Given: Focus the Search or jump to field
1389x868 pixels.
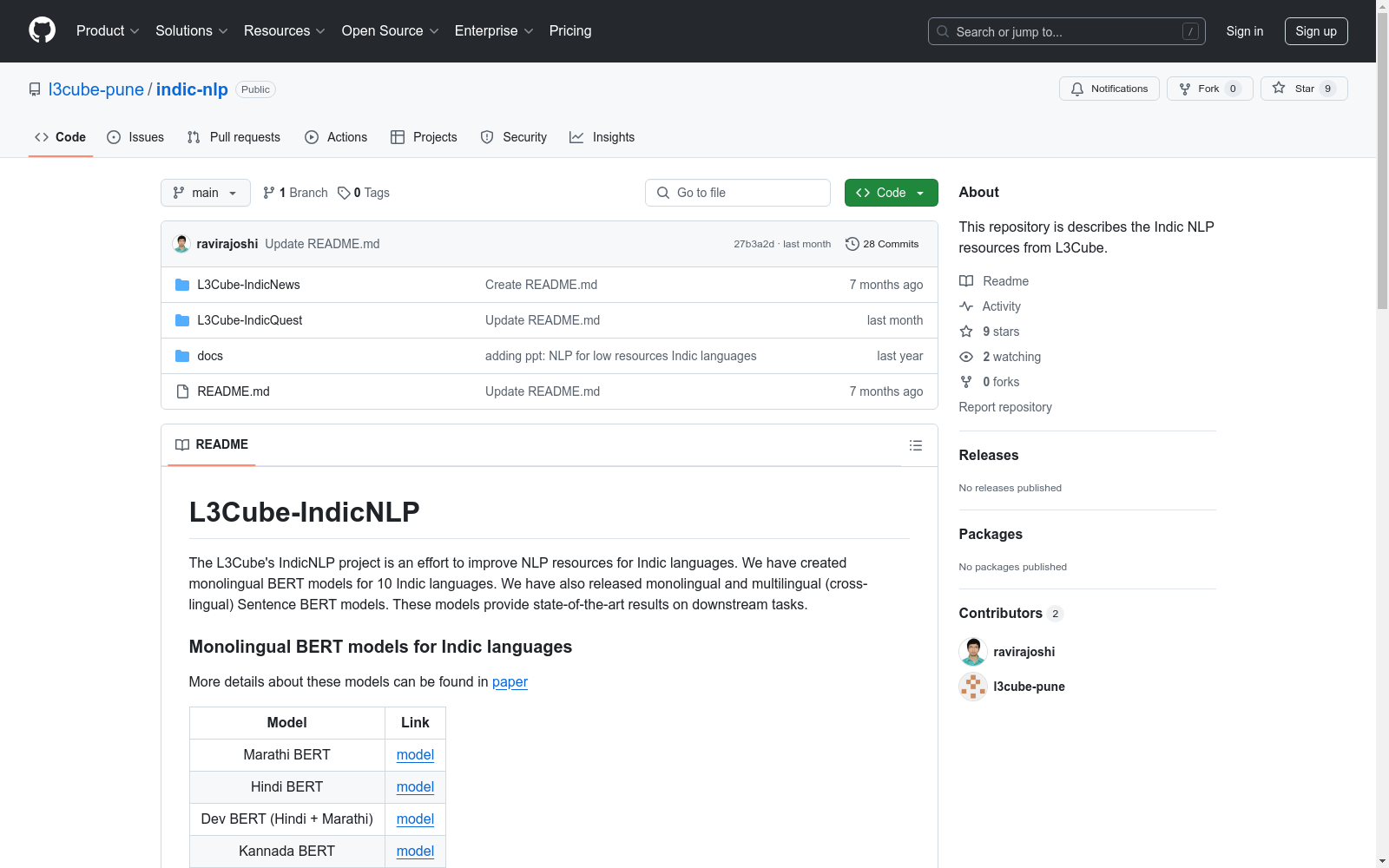Looking at the screenshot, I should tap(1066, 31).
